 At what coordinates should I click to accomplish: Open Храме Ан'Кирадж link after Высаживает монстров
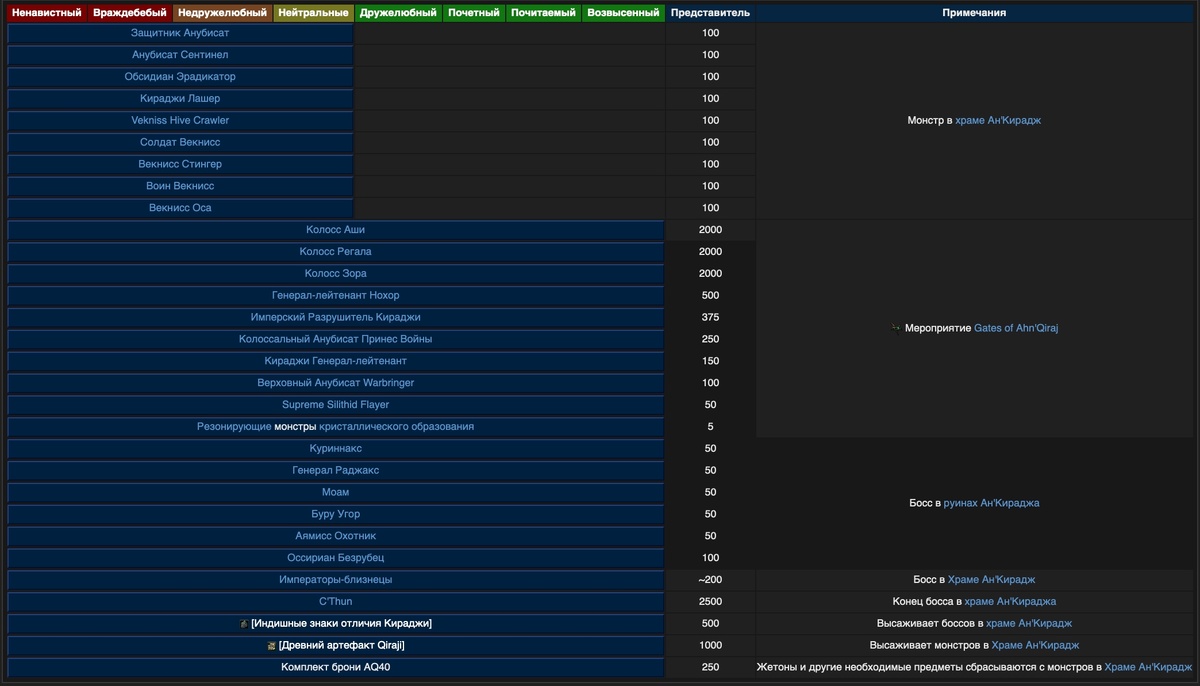point(1035,646)
